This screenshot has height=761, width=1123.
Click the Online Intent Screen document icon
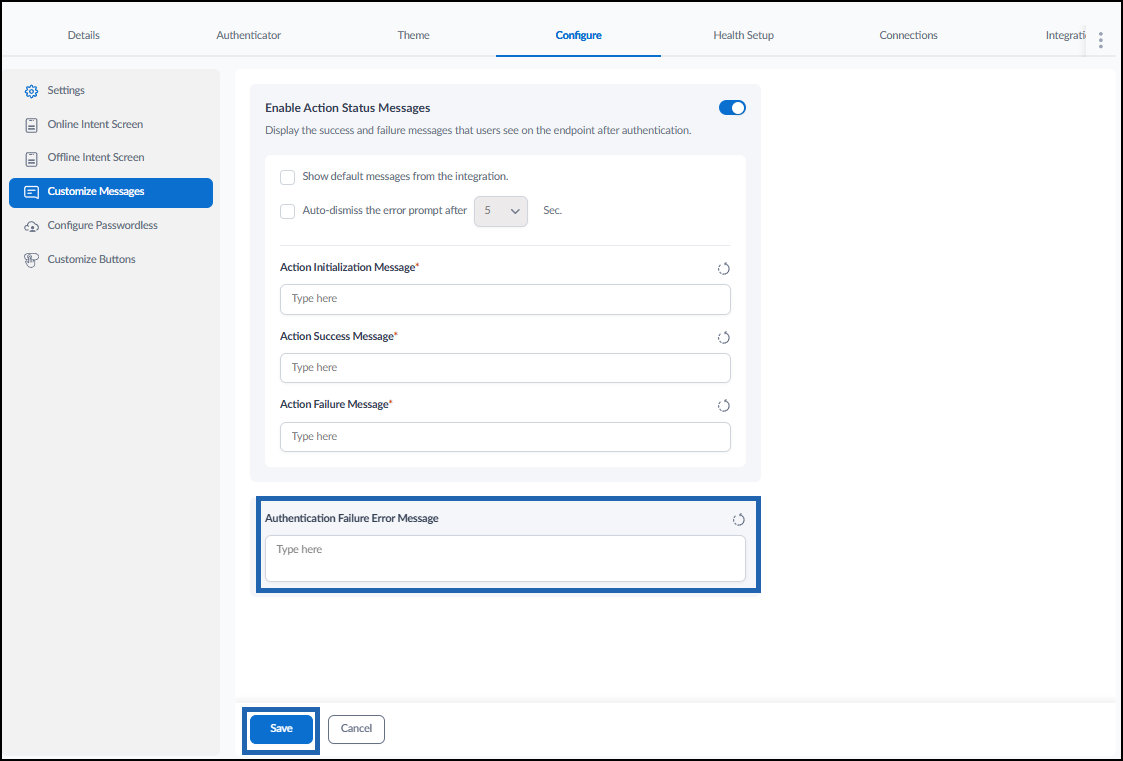click(x=31, y=125)
